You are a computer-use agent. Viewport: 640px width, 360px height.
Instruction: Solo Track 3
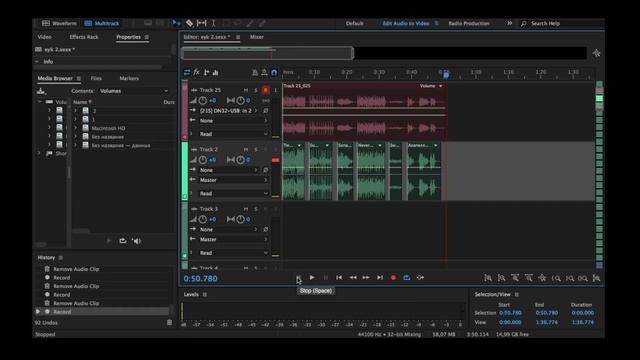point(256,209)
